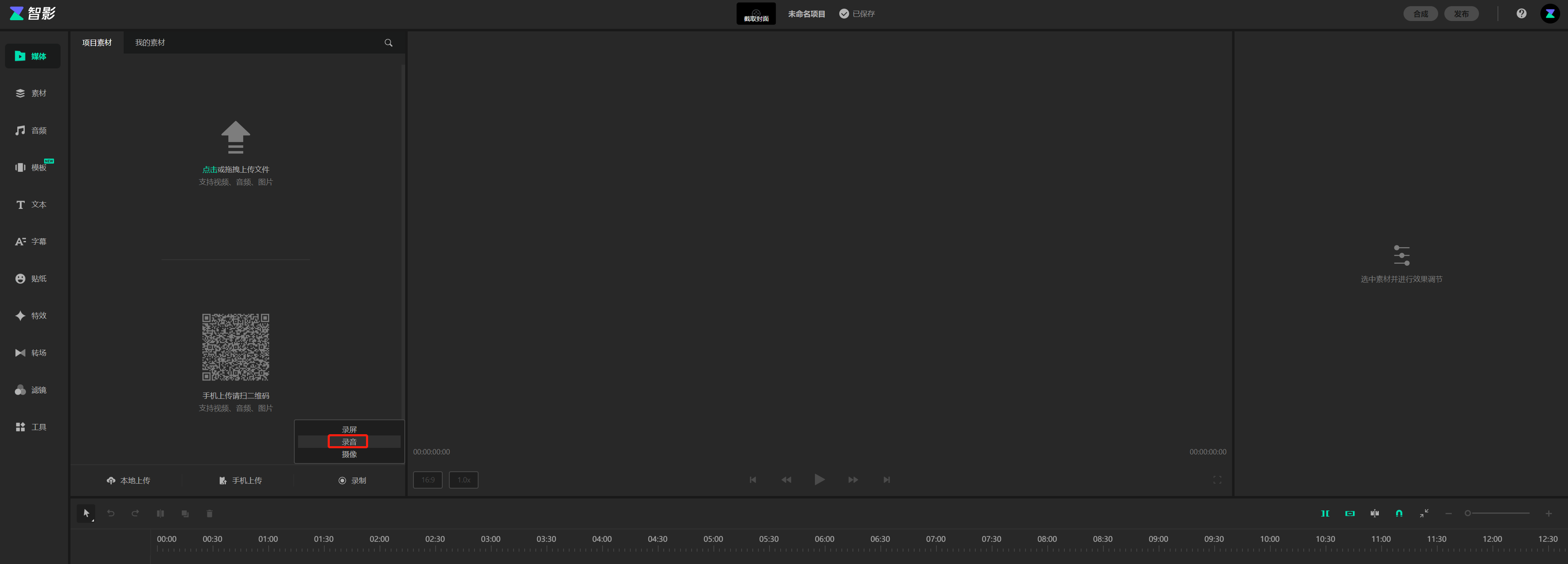The image size is (1568, 564).
Task: Open the 滤镜 filters panel
Action: tap(32, 390)
